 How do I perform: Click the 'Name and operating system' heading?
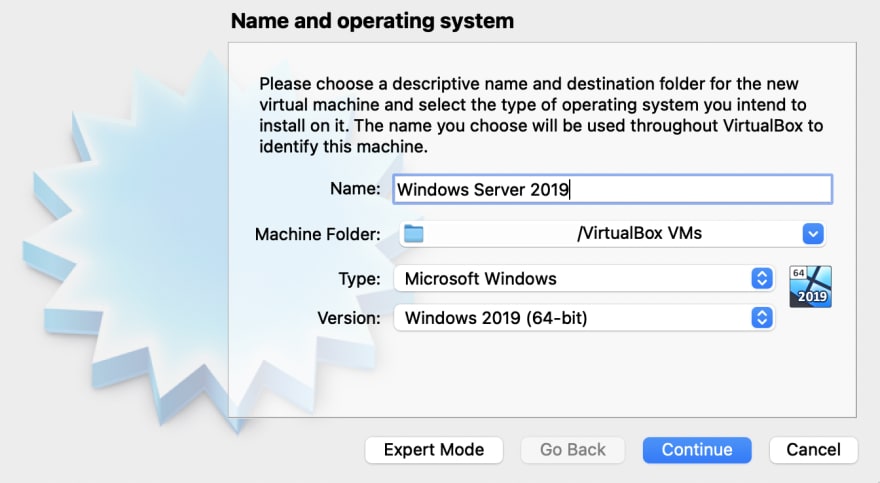click(x=372, y=21)
